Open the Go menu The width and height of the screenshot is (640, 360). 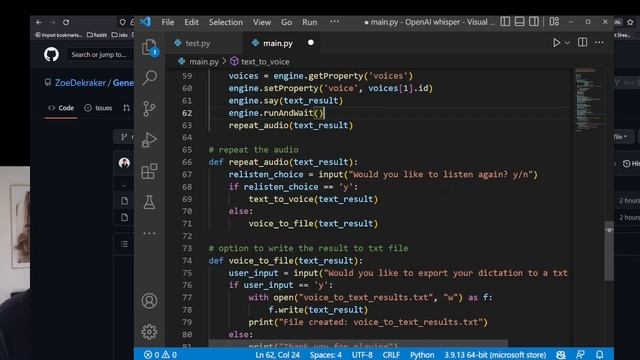[x=287, y=22]
